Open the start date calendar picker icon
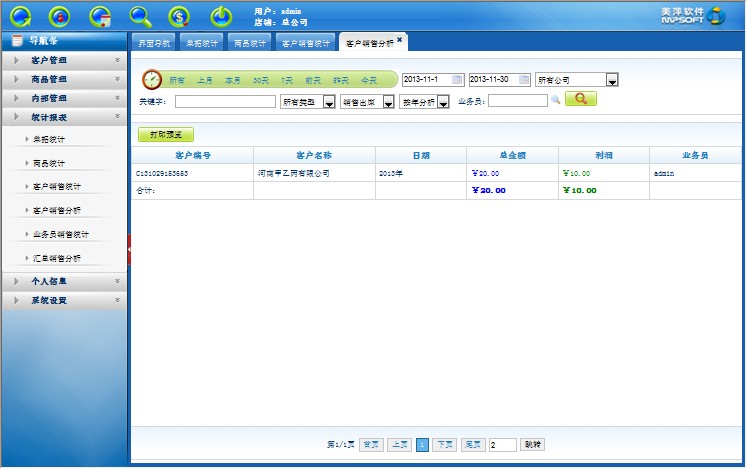747x469 pixels. (457, 80)
